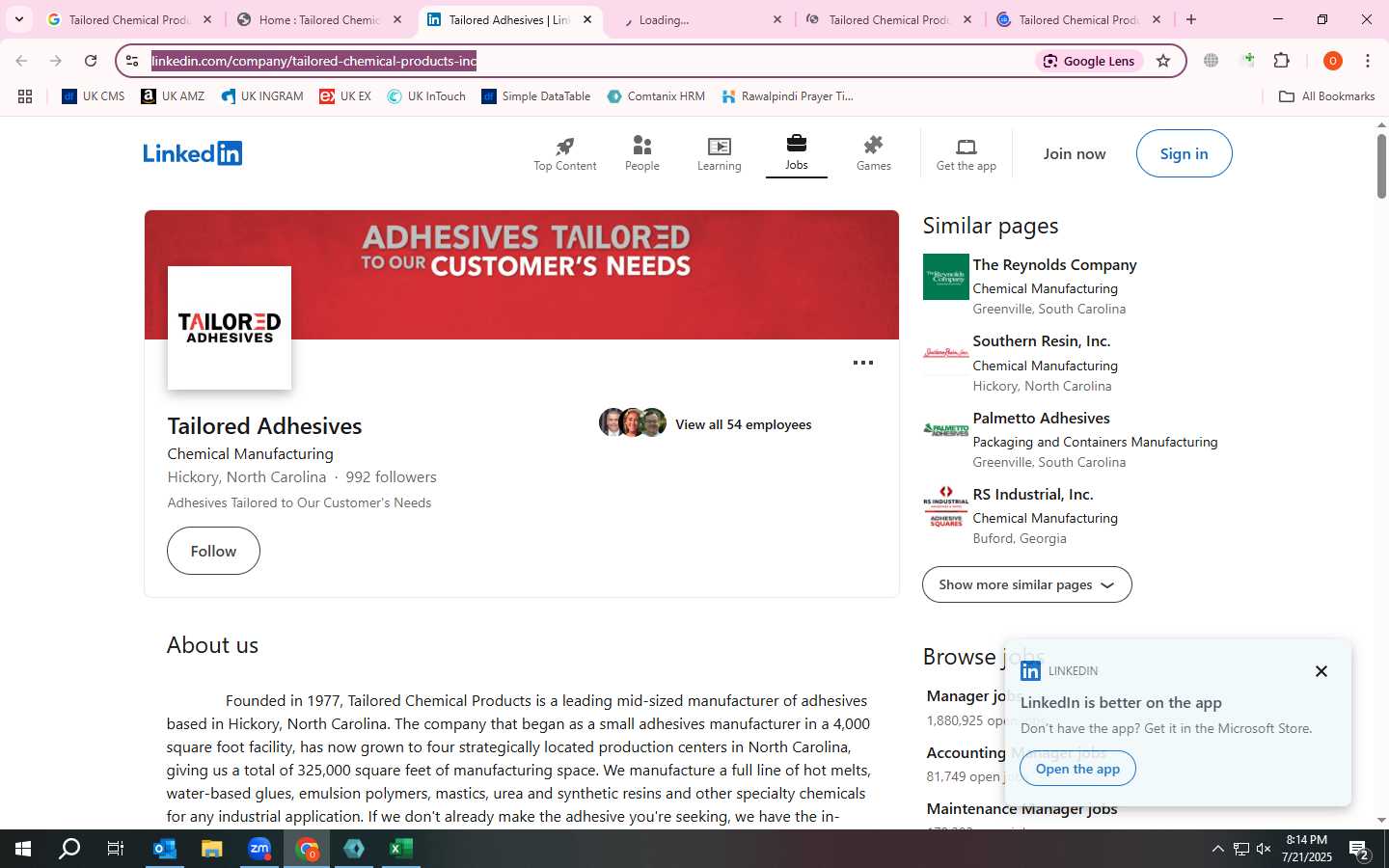Viewport: 1389px width, 868px height.
Task: Open Windows Start menu
Action: (23, 849)
